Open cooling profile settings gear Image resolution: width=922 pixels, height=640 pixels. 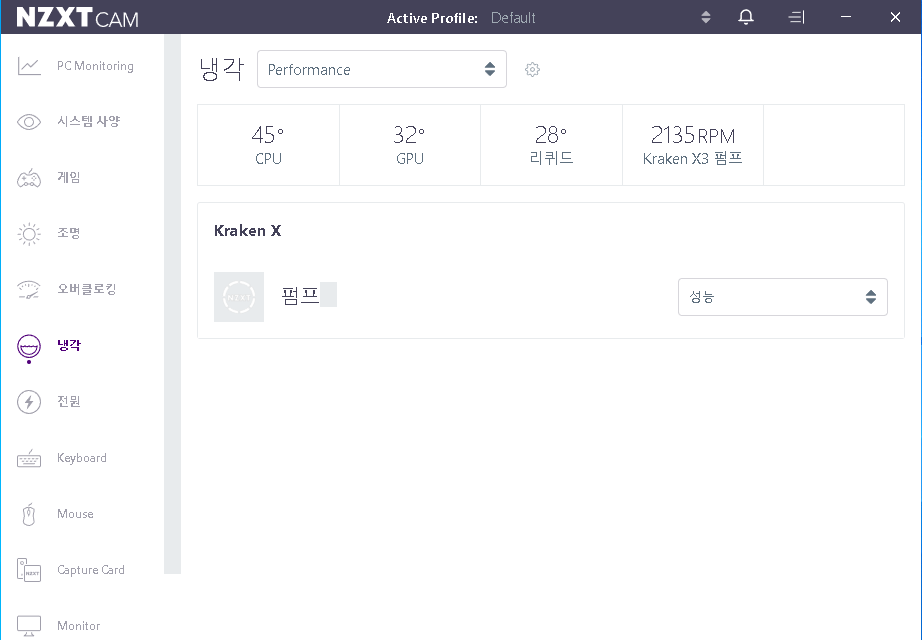coord(532,69)
